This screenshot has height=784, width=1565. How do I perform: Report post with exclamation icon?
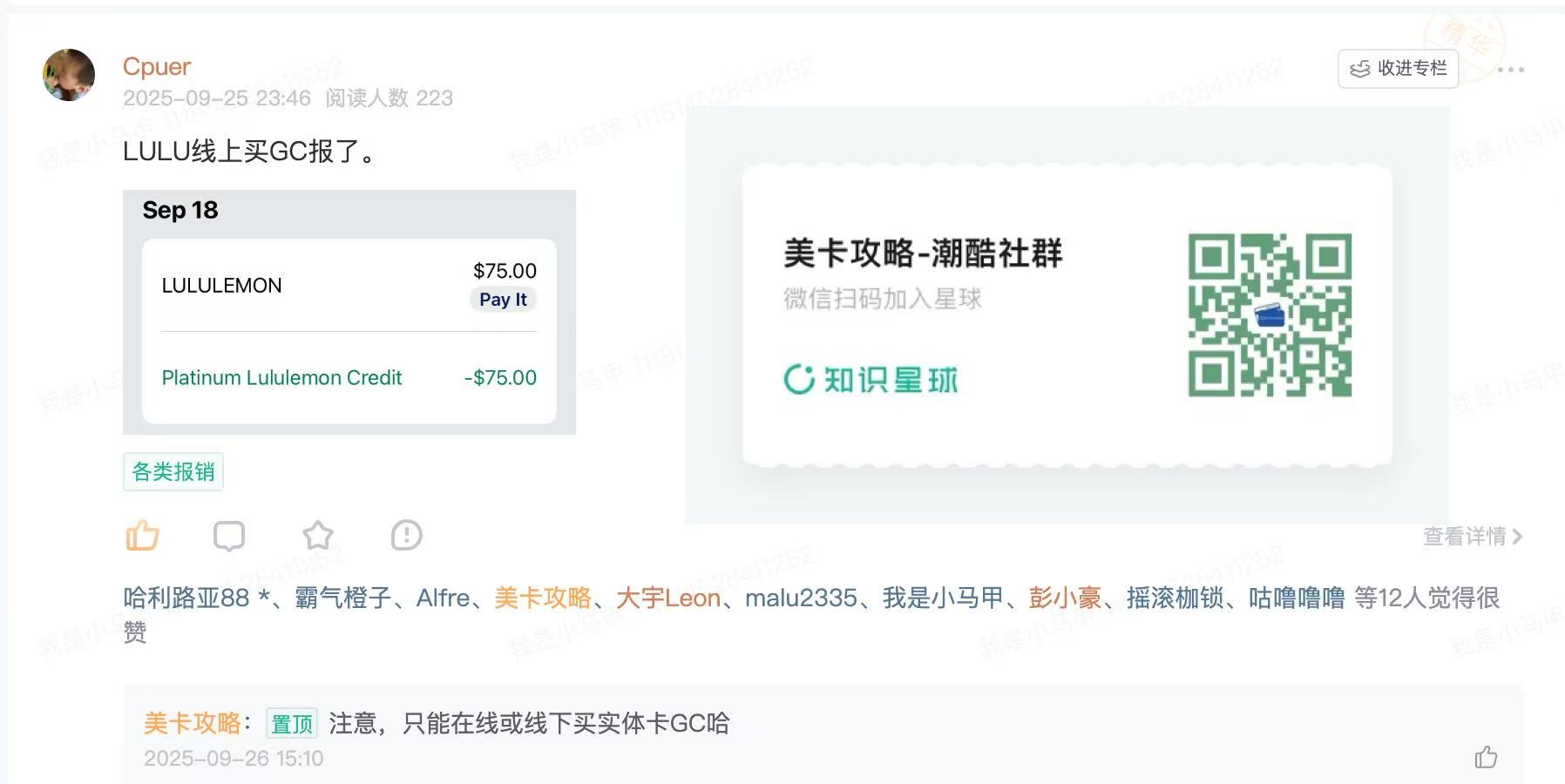click(x=407, y=535)
